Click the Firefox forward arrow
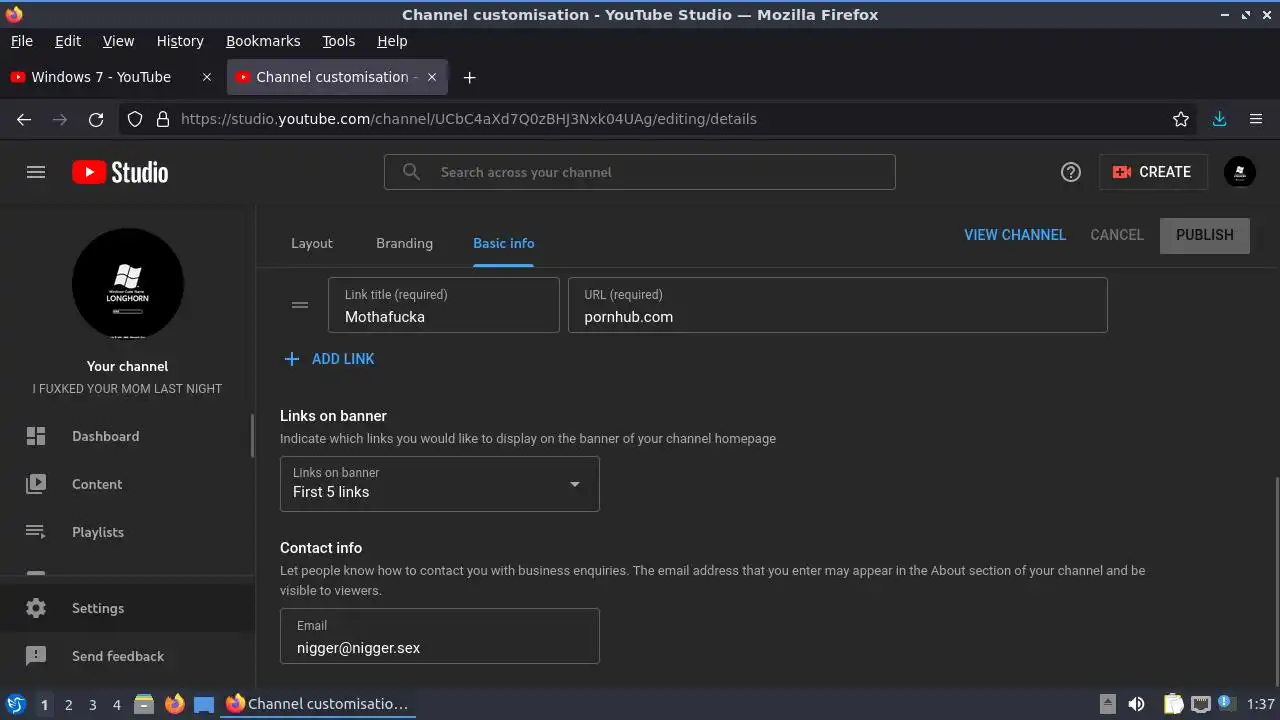This screenshot has width=1280, height=720. [x=60, y=119]
